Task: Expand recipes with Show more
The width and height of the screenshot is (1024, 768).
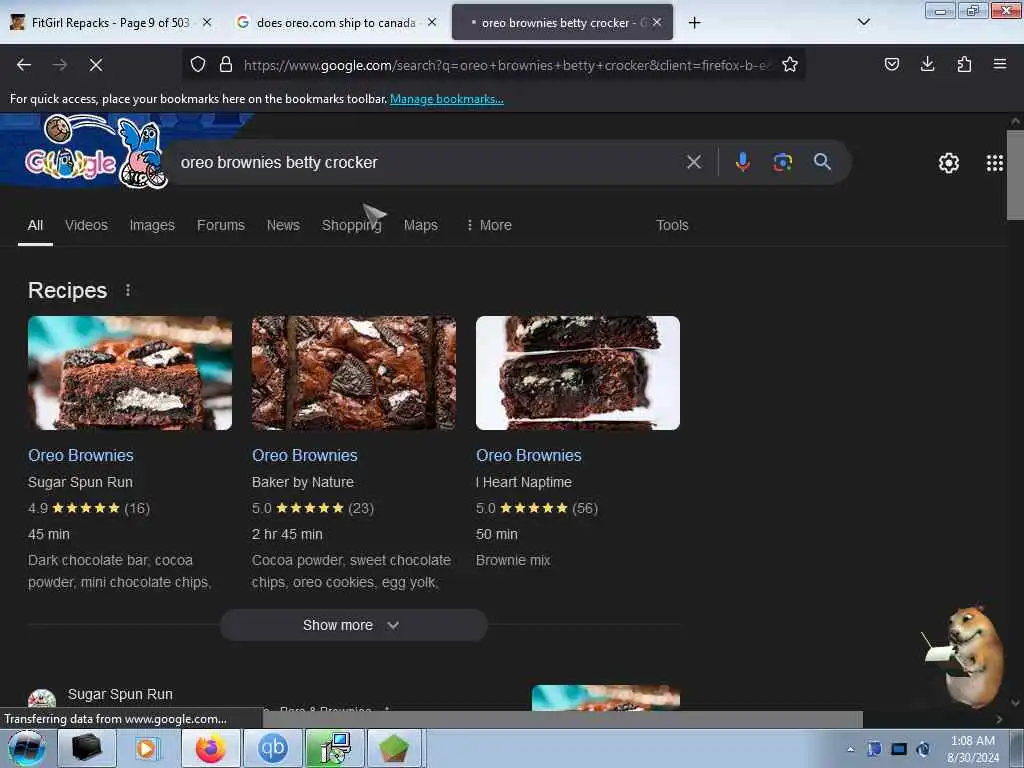Action: 353,625
